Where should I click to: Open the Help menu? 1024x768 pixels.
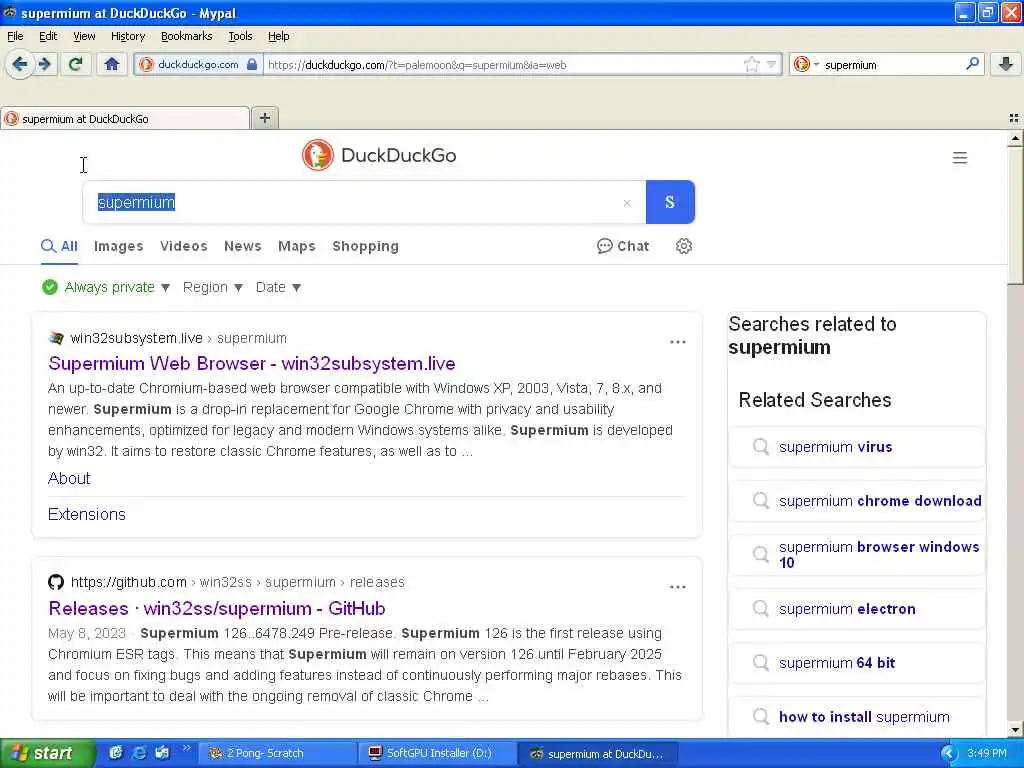point(278,36)
